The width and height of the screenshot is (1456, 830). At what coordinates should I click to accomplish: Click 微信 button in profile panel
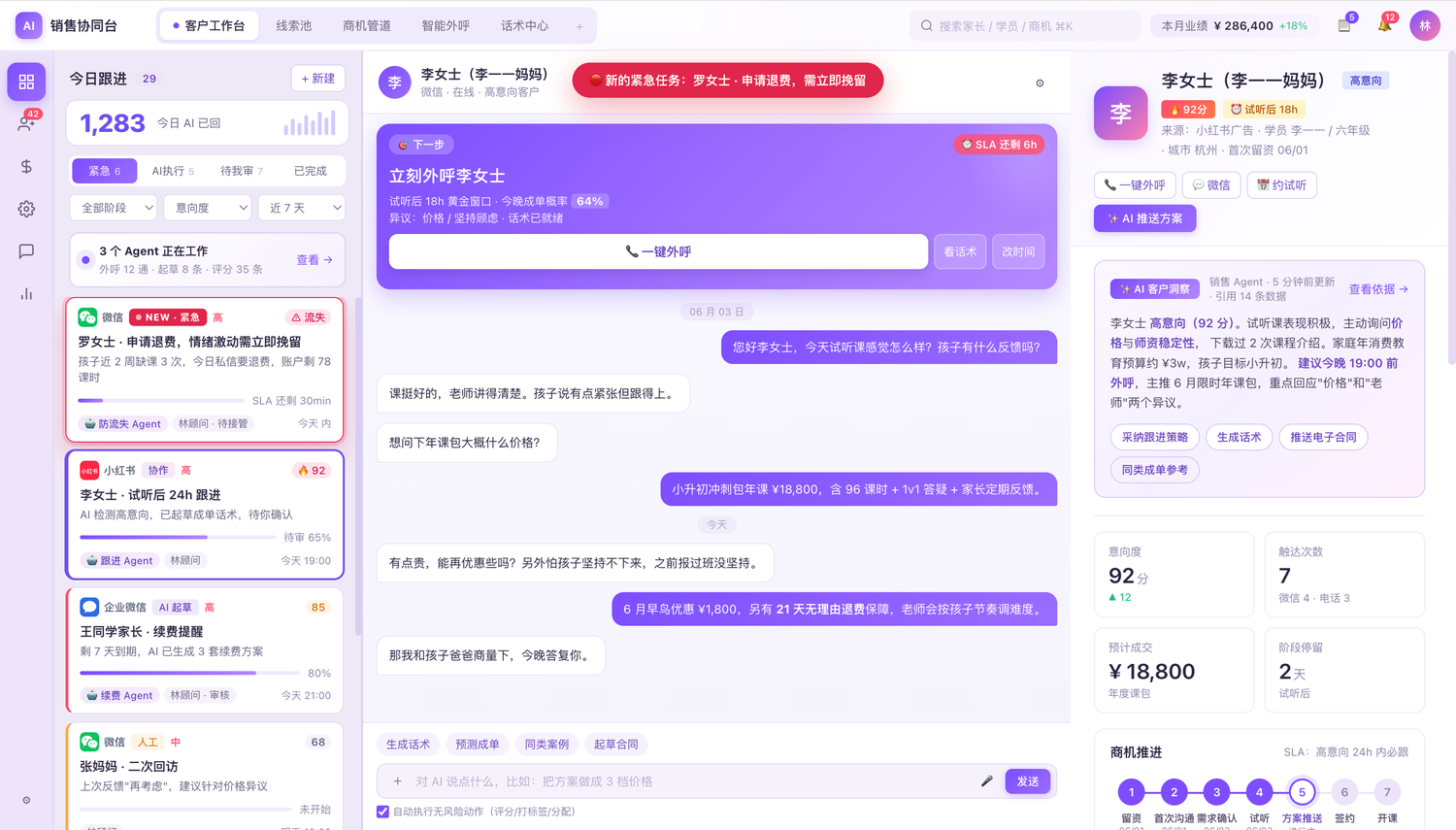click(x=1211, y=184)
